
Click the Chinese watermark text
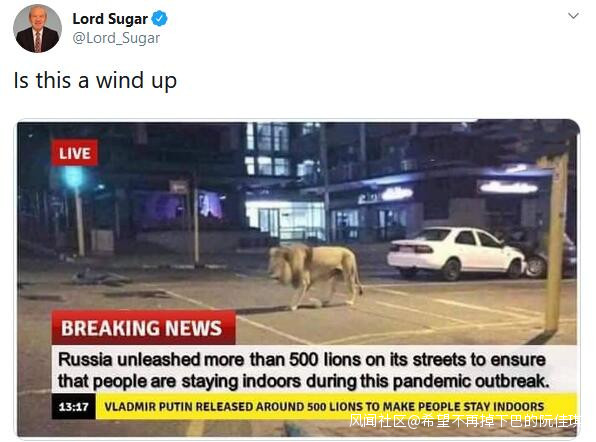pos(465,421)
